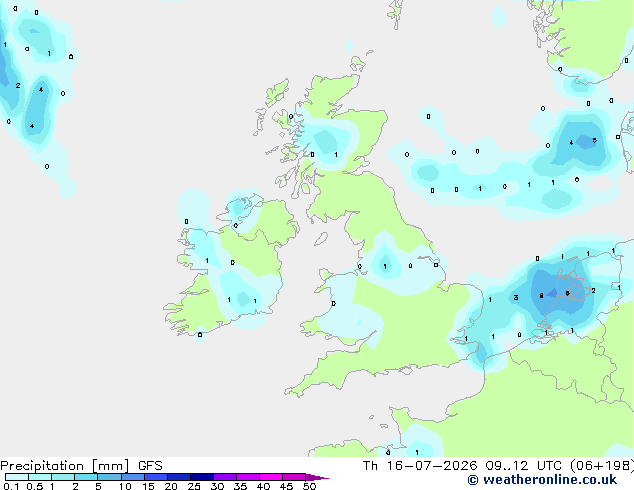Viewport: 634px width, 490px height.
Task: Pick the dark navy 25 mm legend swatch
Action: (x=202, y=477)
